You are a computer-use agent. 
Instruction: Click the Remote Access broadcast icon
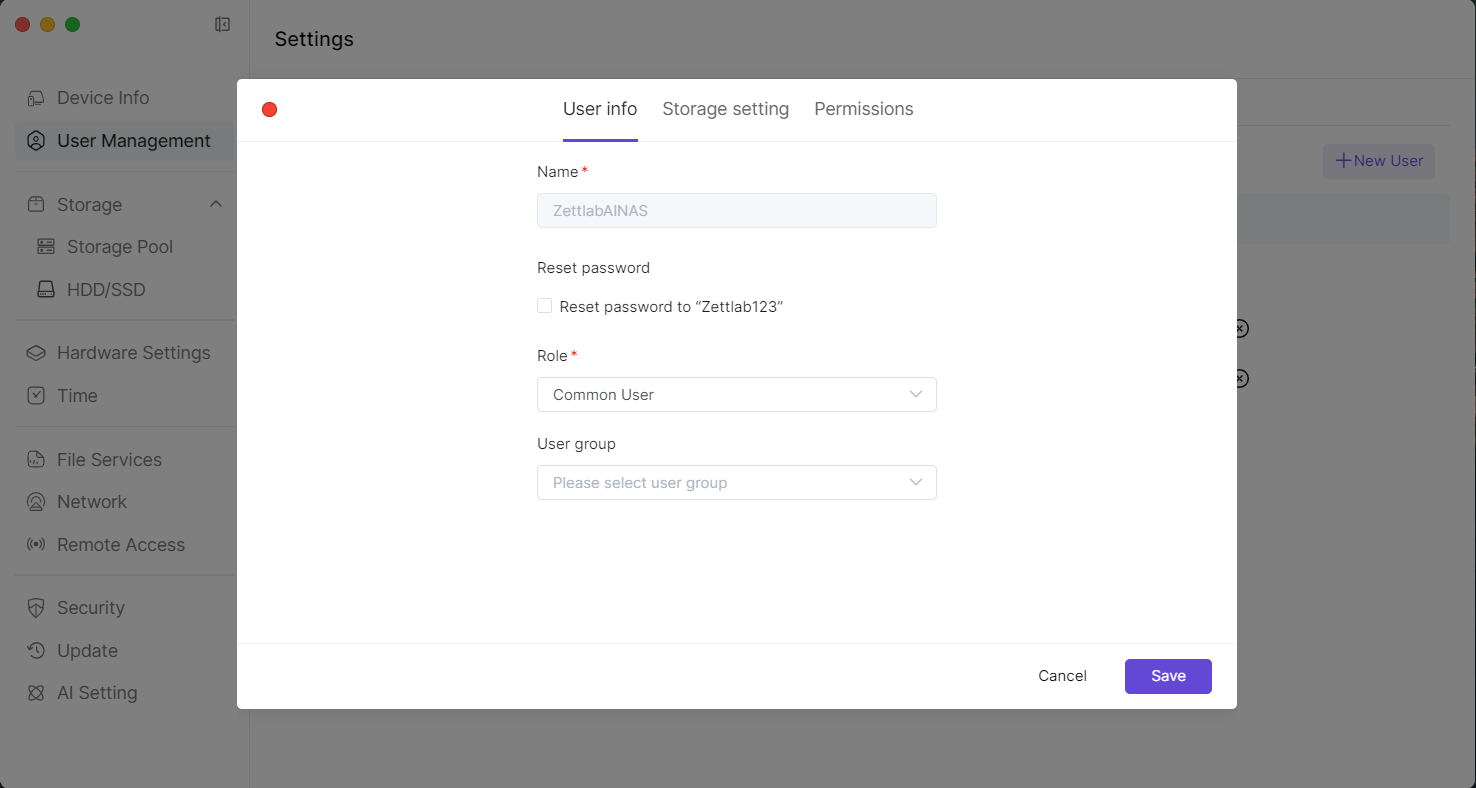(x=36, y=545)
